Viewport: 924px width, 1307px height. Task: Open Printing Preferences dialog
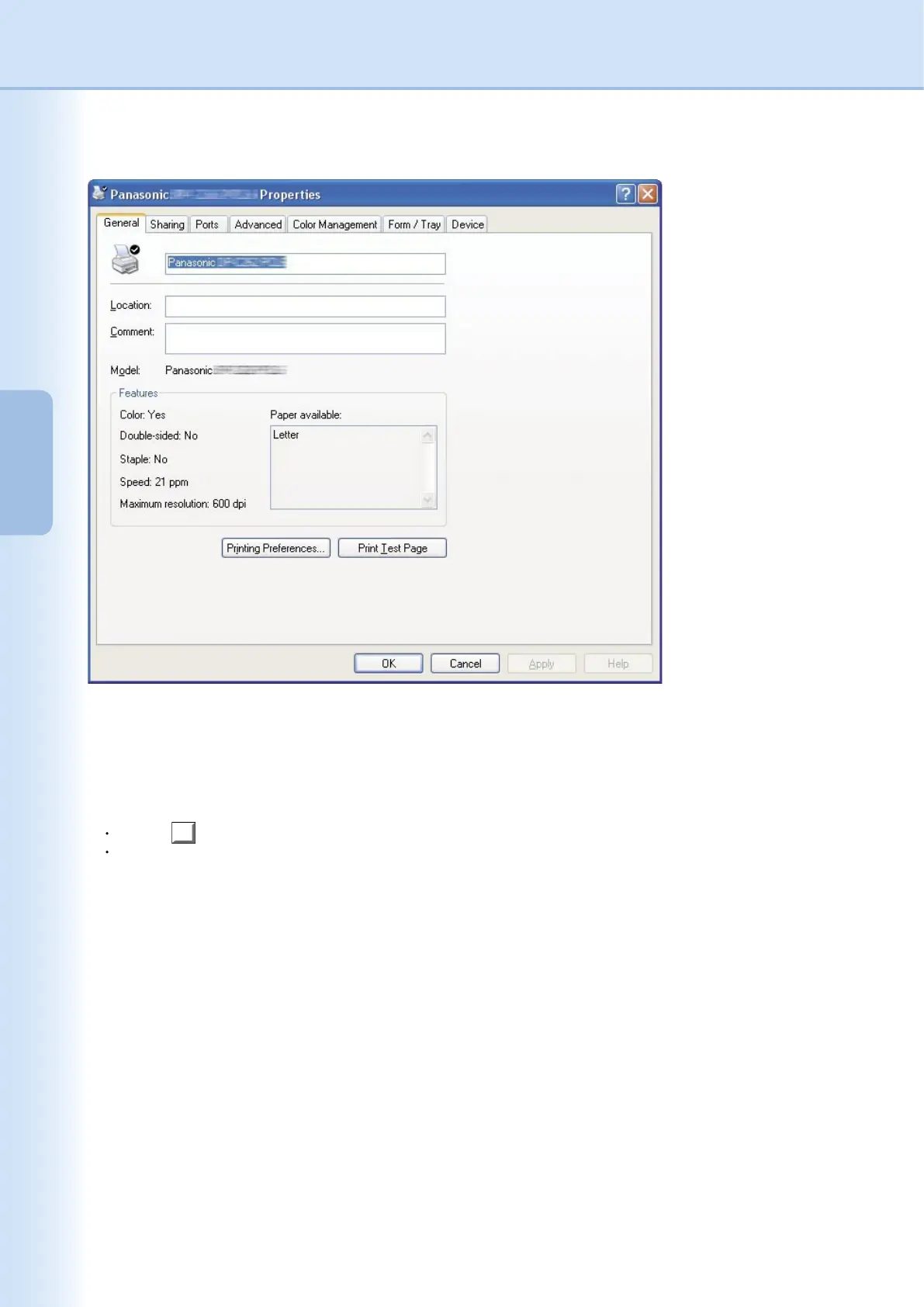pos(275,548)
